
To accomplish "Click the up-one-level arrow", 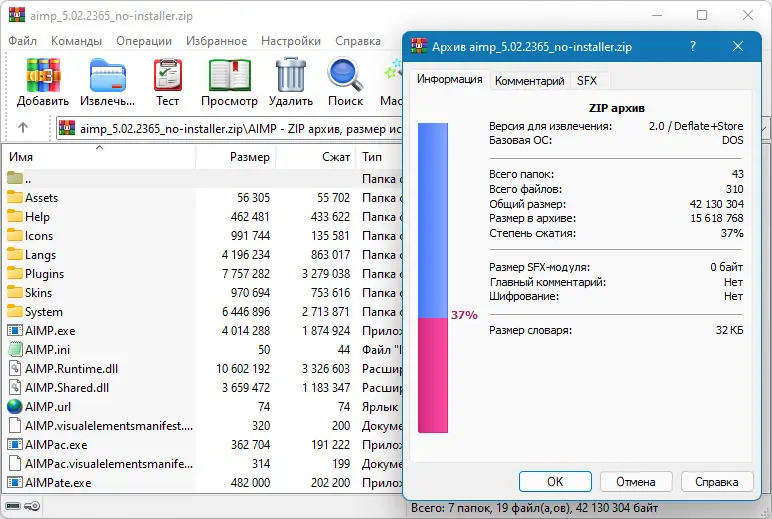I will click(x=23, y=128).
